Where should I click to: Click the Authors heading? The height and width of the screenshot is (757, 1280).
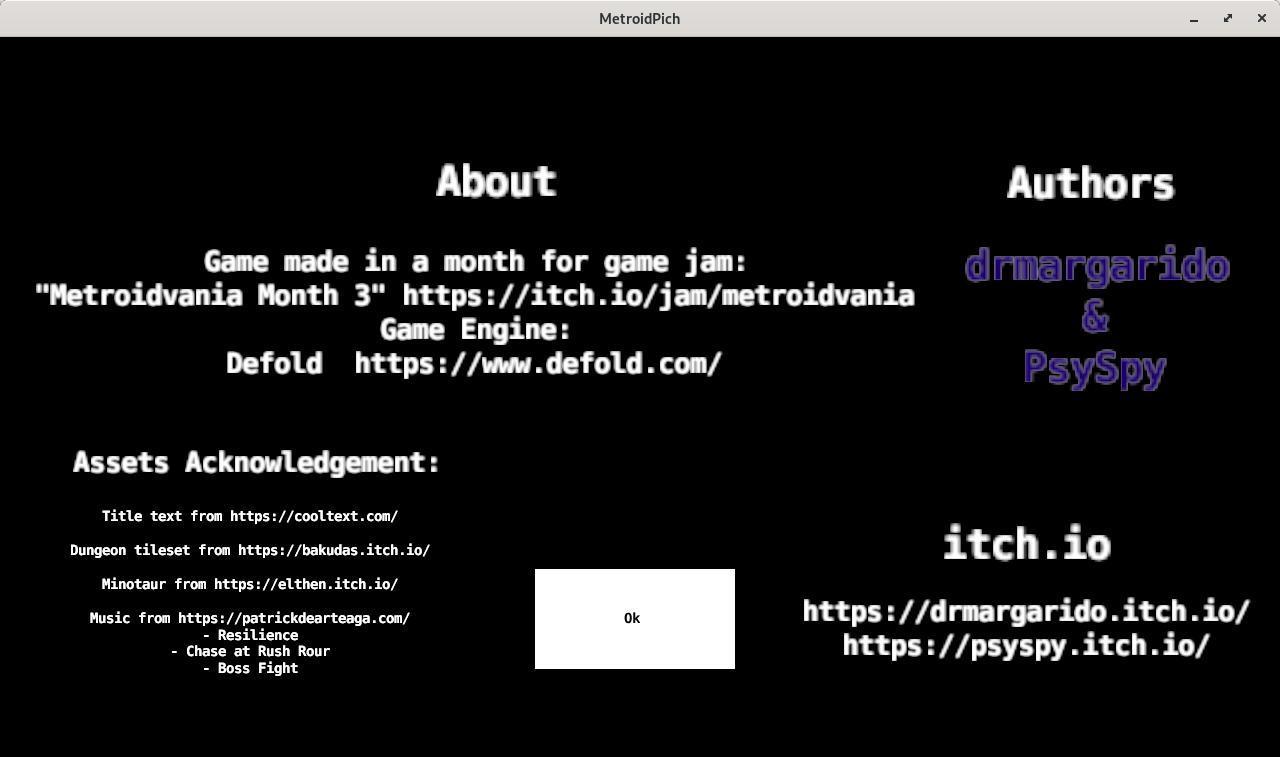pyautogui.click(x=1090, y=184)
